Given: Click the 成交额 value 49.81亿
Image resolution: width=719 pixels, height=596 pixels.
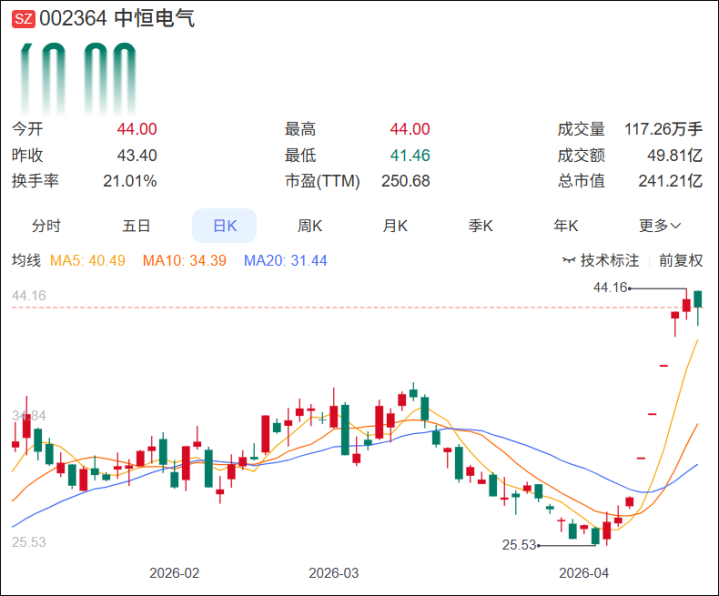Looking at the screenshot, I should click(x=675, y=155).
